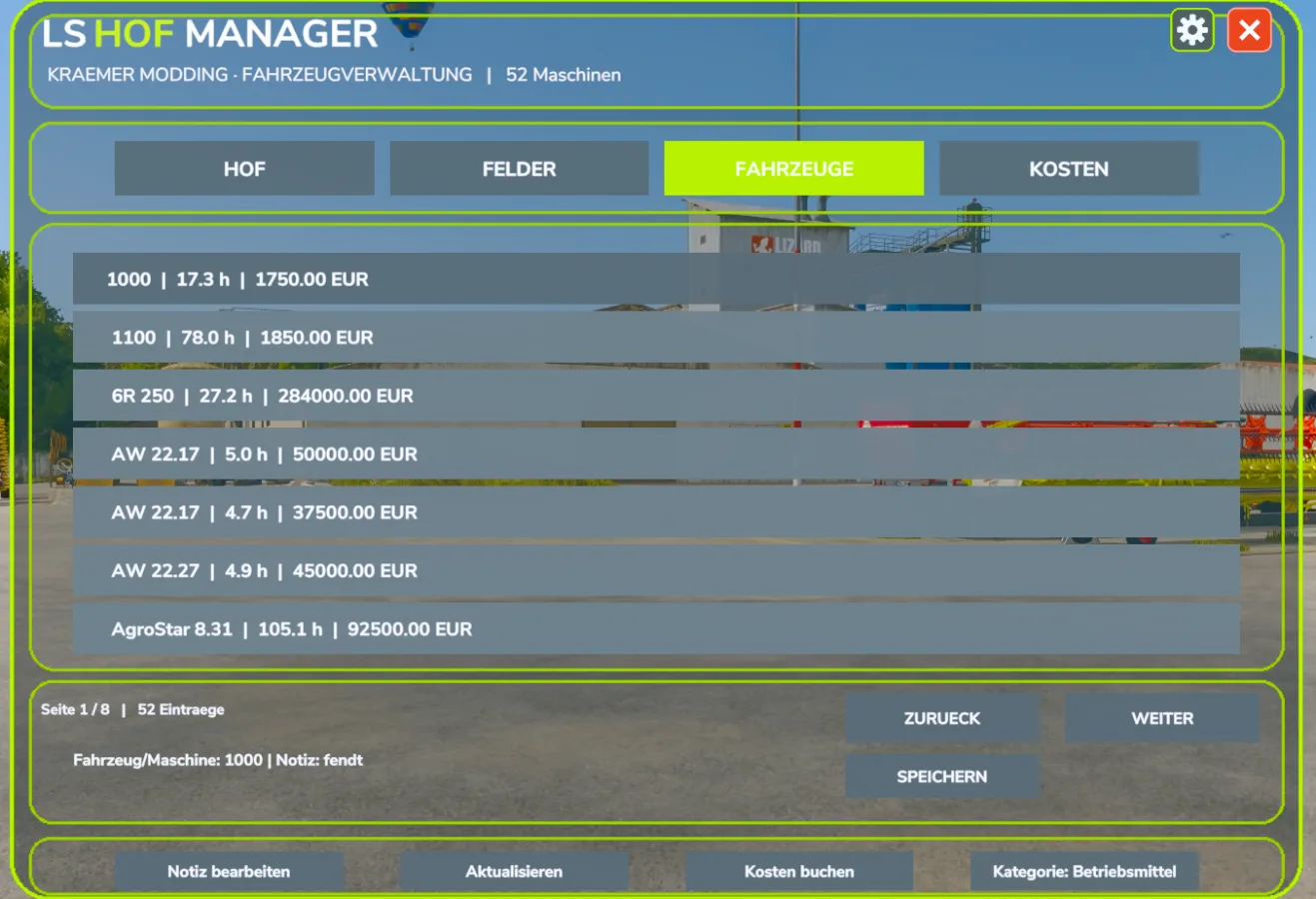
Task: Change category via Kategorie: Betriebsmittel button
Action: pos(1084,871)
